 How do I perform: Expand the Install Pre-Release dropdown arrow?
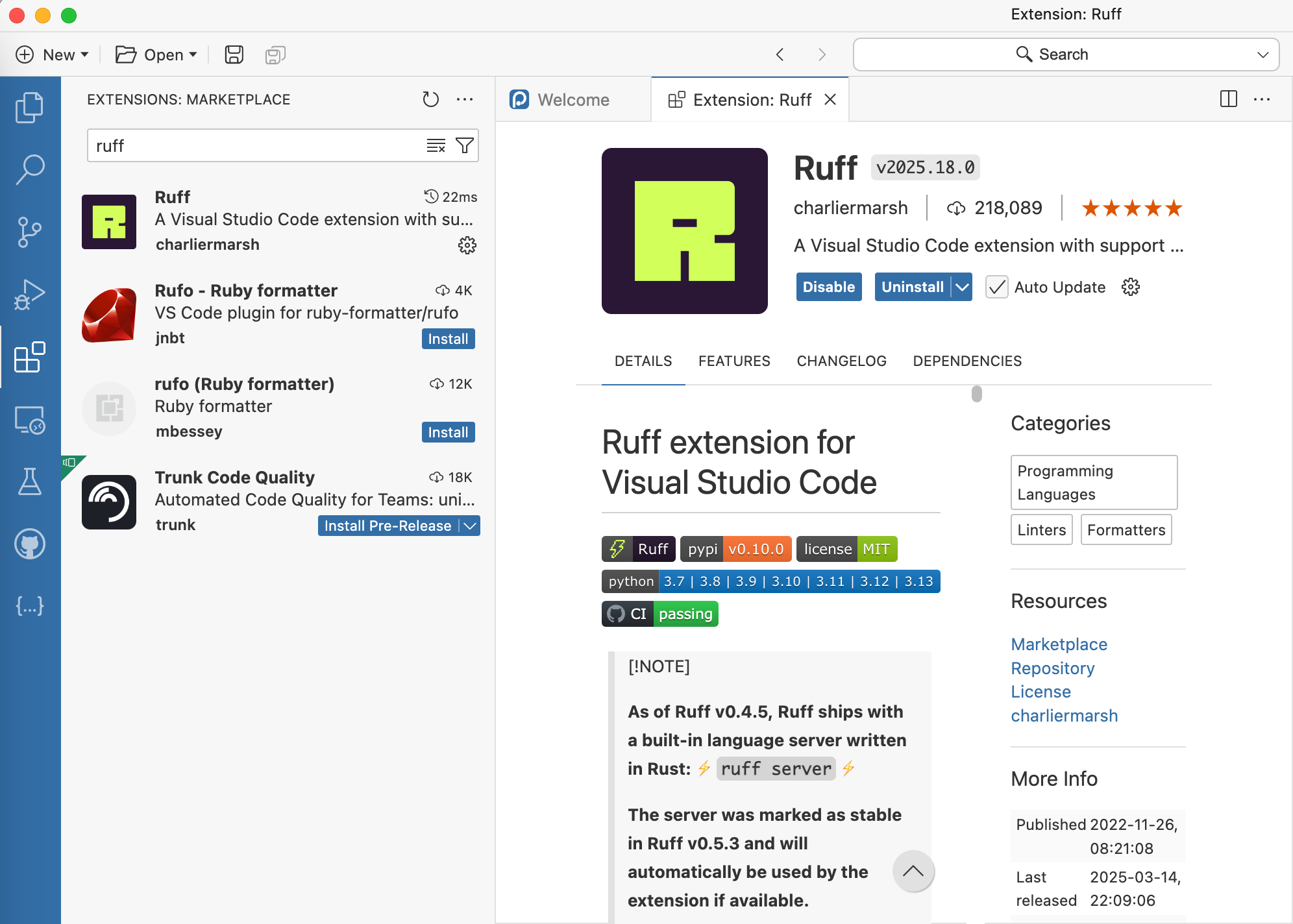click(x=471, y=526)
